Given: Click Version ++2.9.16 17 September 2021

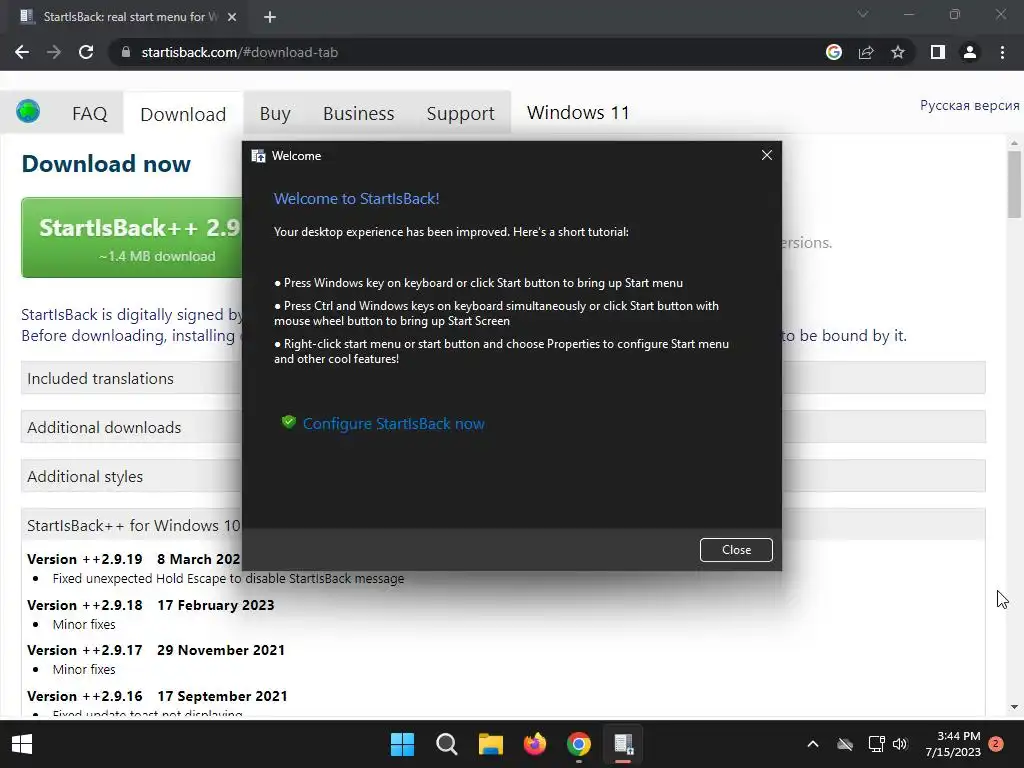Looking at the screenshot, I should (157, 696).
